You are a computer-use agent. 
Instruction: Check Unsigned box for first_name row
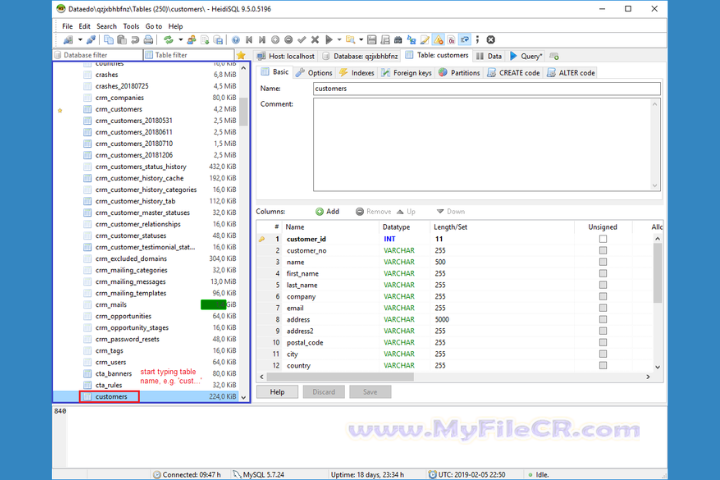pos(603,273)
